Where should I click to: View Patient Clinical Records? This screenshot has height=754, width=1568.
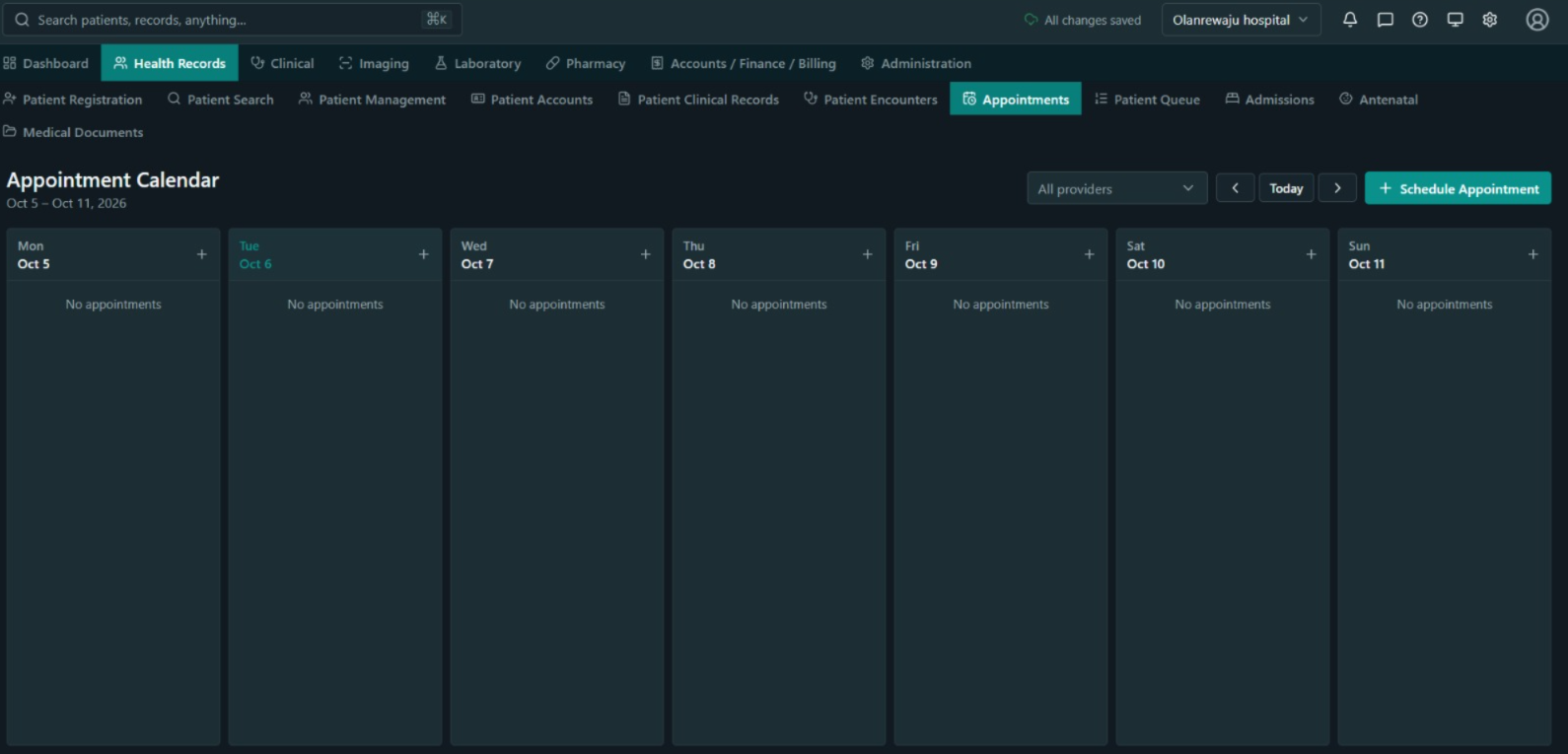[698, 100]
